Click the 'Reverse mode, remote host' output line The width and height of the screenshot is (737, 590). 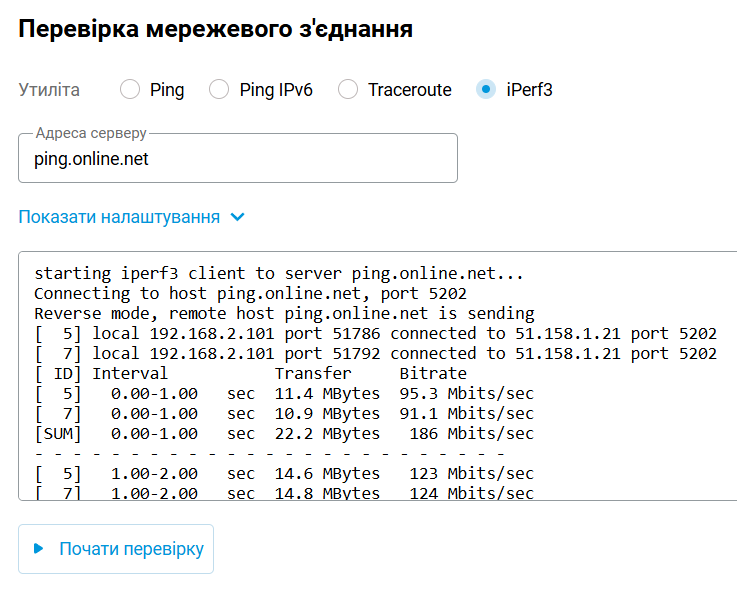(284, 314)
